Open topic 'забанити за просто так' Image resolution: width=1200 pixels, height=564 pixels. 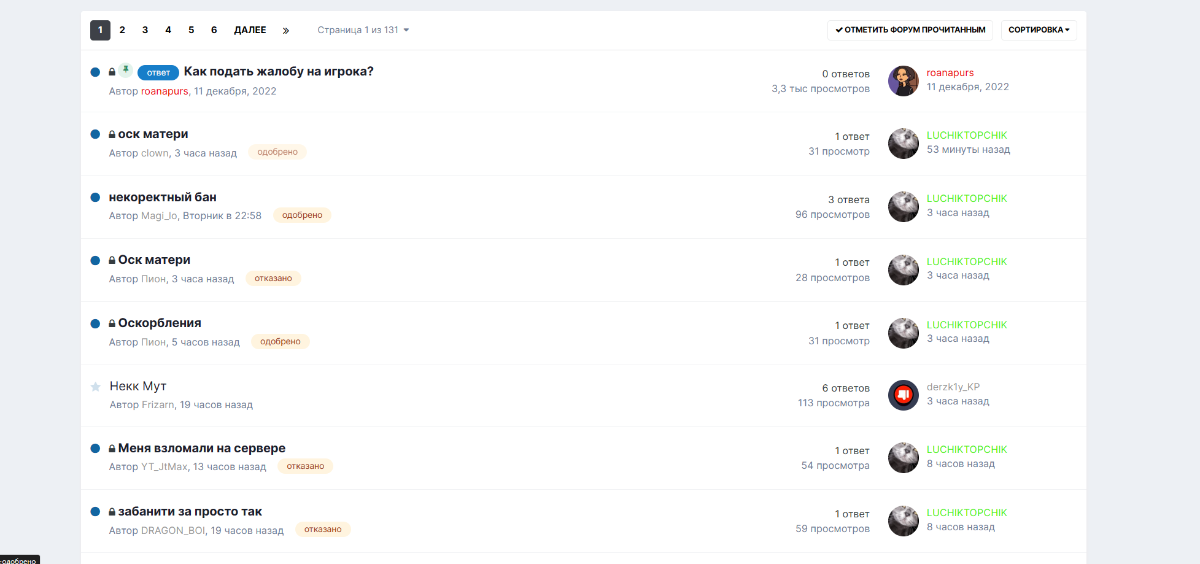(190, 511)
